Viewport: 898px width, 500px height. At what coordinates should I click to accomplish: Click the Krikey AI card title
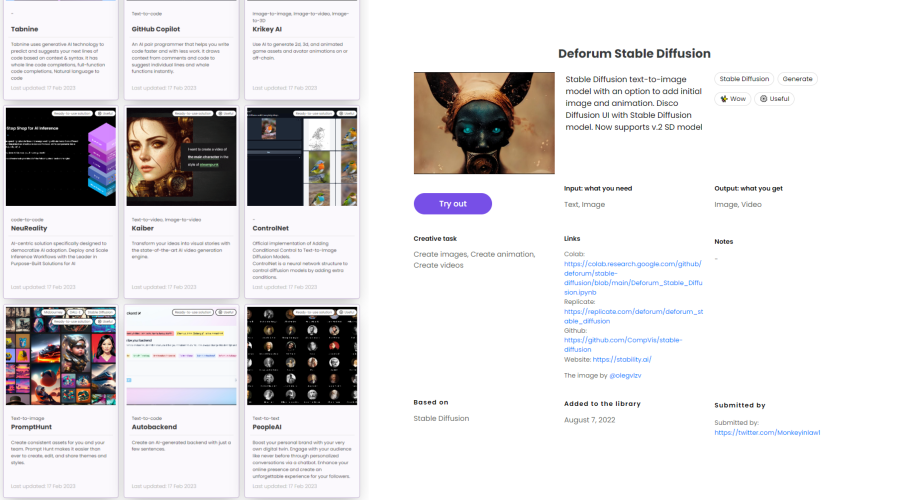point(267,29)
